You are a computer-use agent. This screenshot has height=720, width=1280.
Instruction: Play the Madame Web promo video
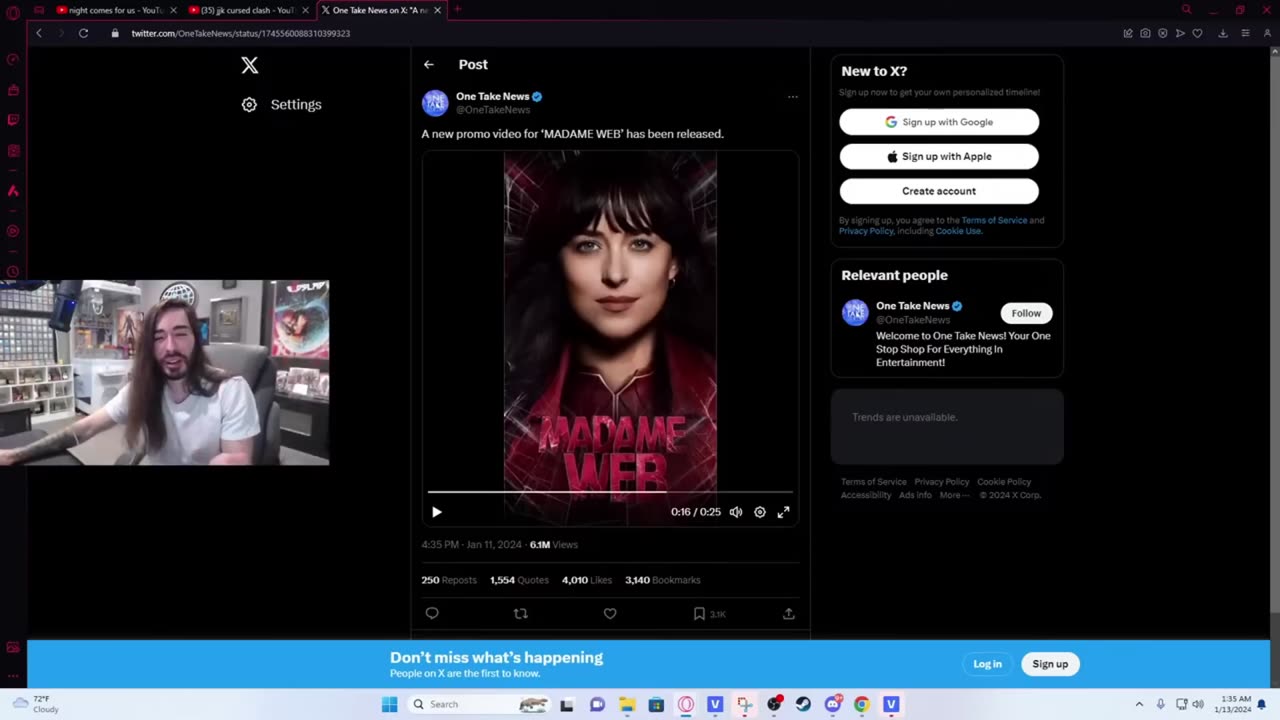point(436,512)
